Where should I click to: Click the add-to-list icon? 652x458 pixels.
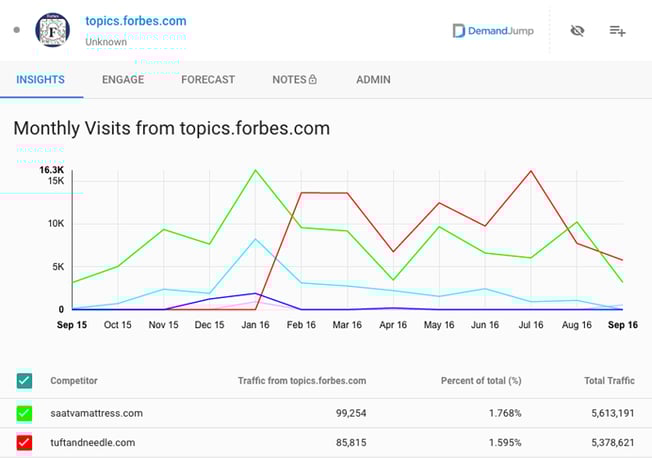(x=617, y=31)
